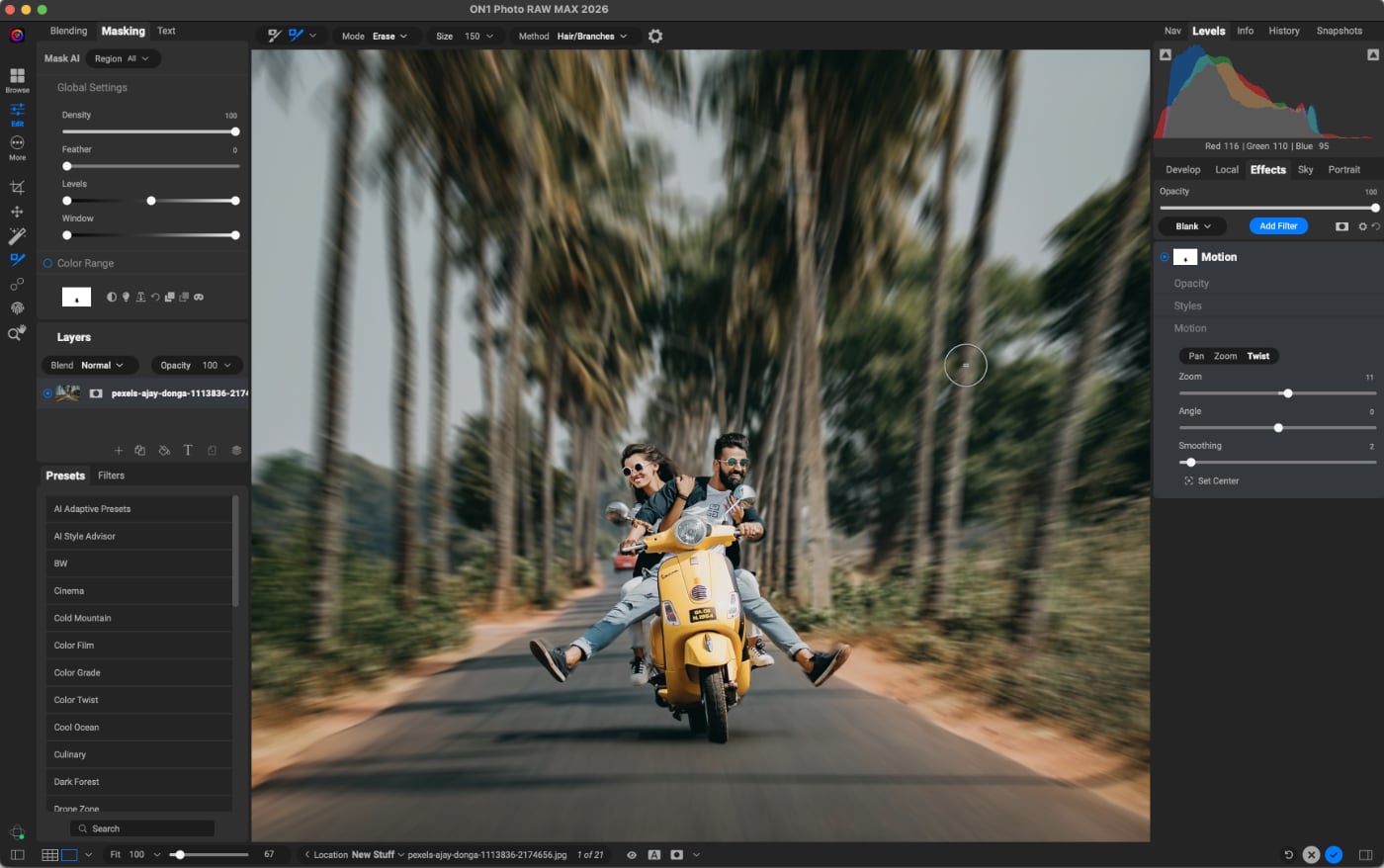
Task: Select the Transform move tool
Action: coord(17,212)
